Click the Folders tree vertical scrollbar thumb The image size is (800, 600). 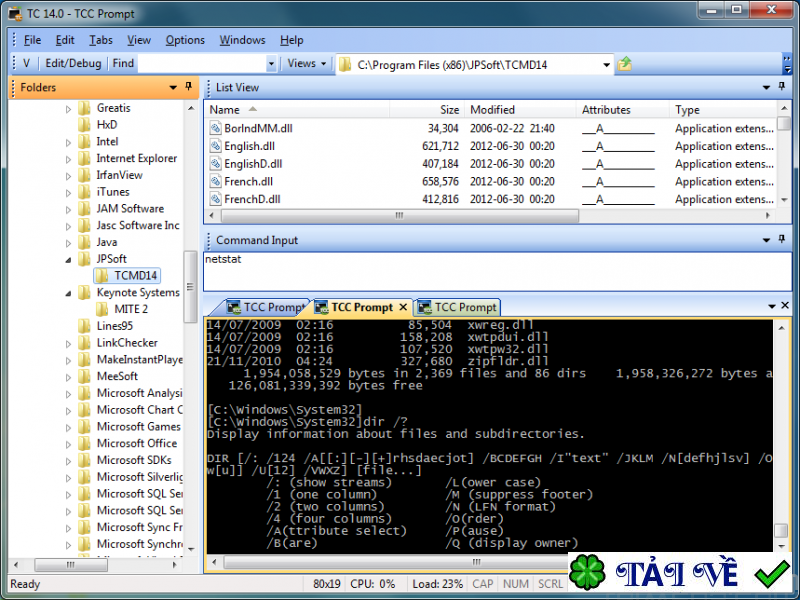pos(190,287)
